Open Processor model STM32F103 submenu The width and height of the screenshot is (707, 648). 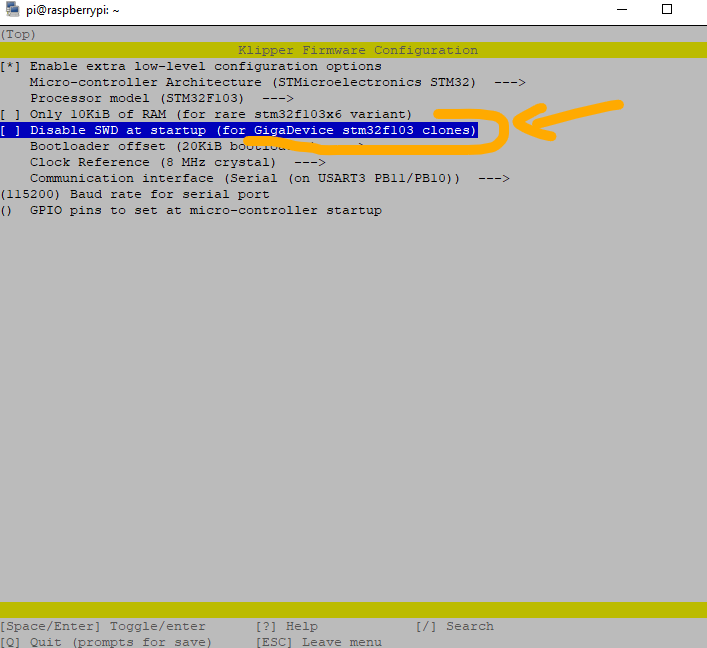coord(161,98)
